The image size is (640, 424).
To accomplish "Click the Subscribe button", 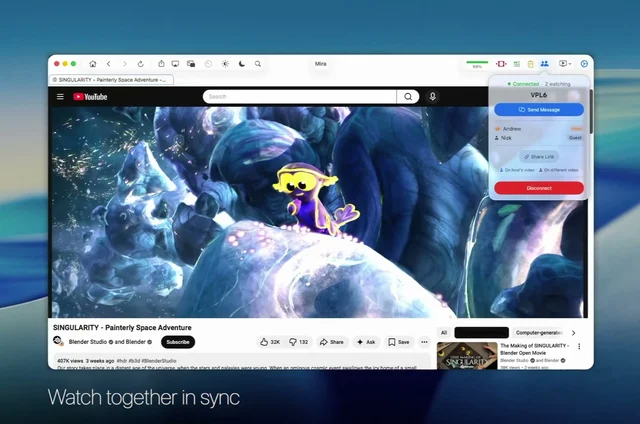I will [x=178, y=342].
